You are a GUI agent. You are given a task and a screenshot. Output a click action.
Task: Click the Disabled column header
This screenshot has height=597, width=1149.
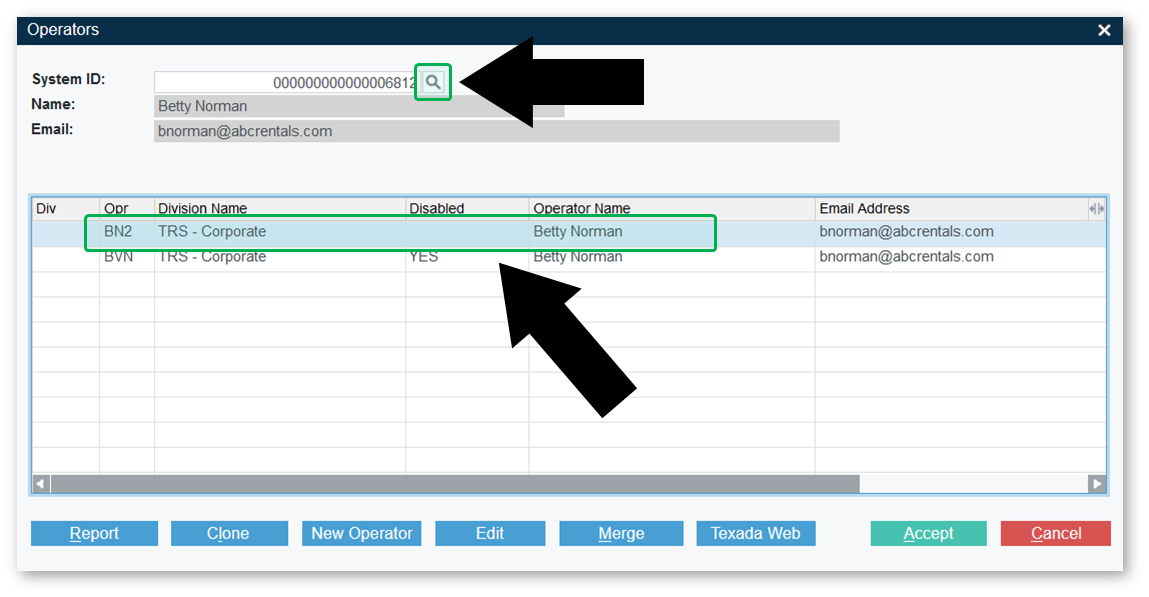[437, 209]
